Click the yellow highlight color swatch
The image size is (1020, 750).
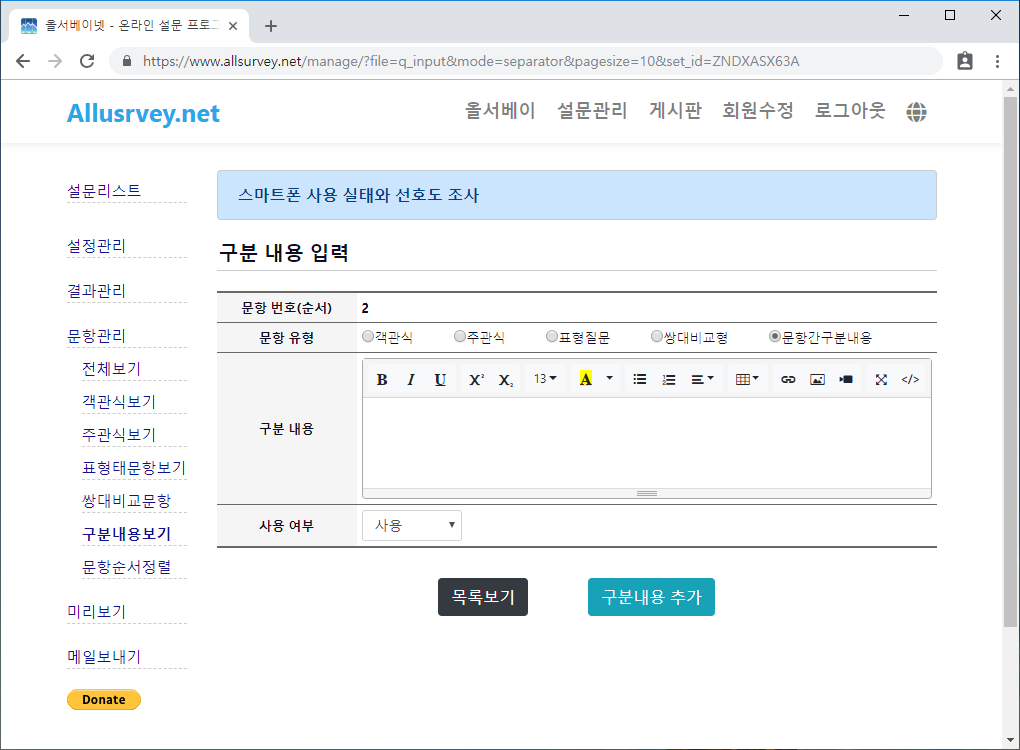(586, 380)
